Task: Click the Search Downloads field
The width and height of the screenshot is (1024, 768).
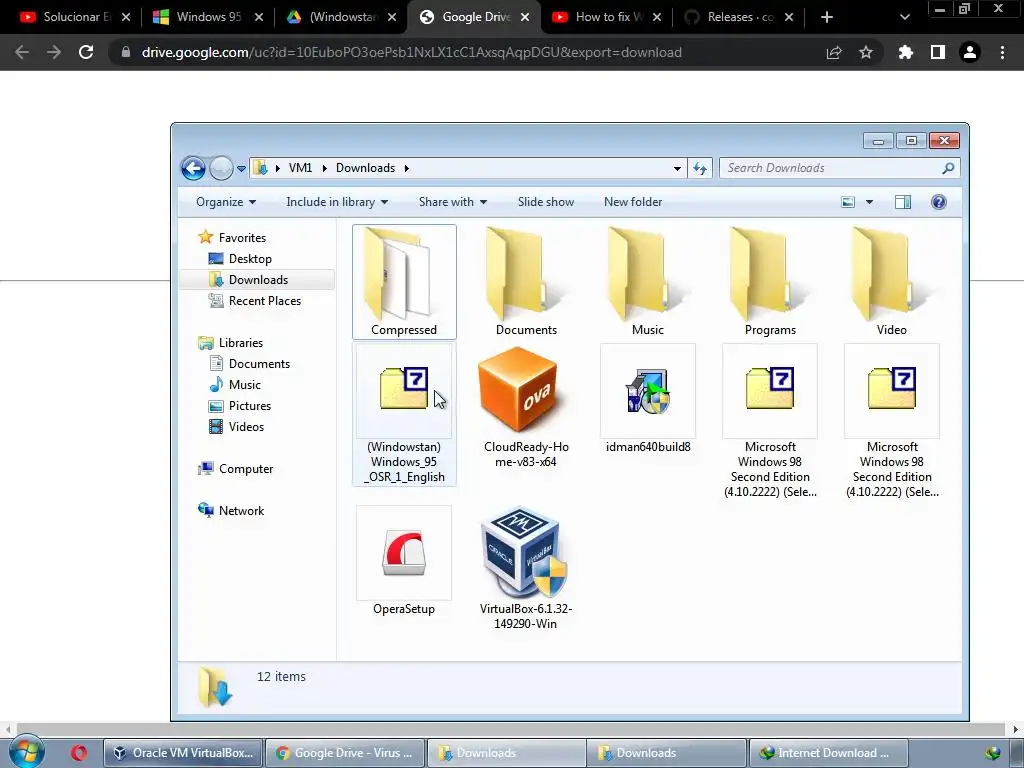Action: [839, 168]
